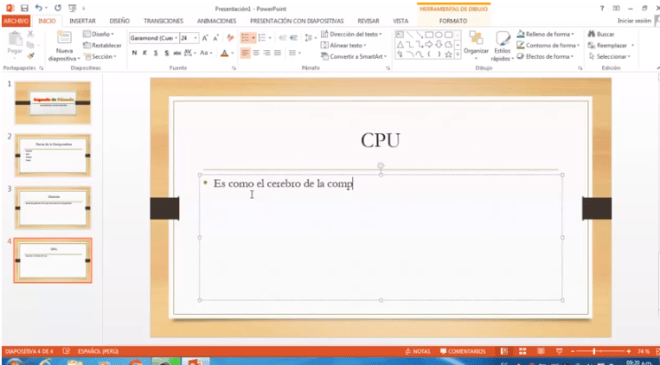Click the Save icon in quick access toolbar
This screenshot has height=365, width=660.
point(24,8)
